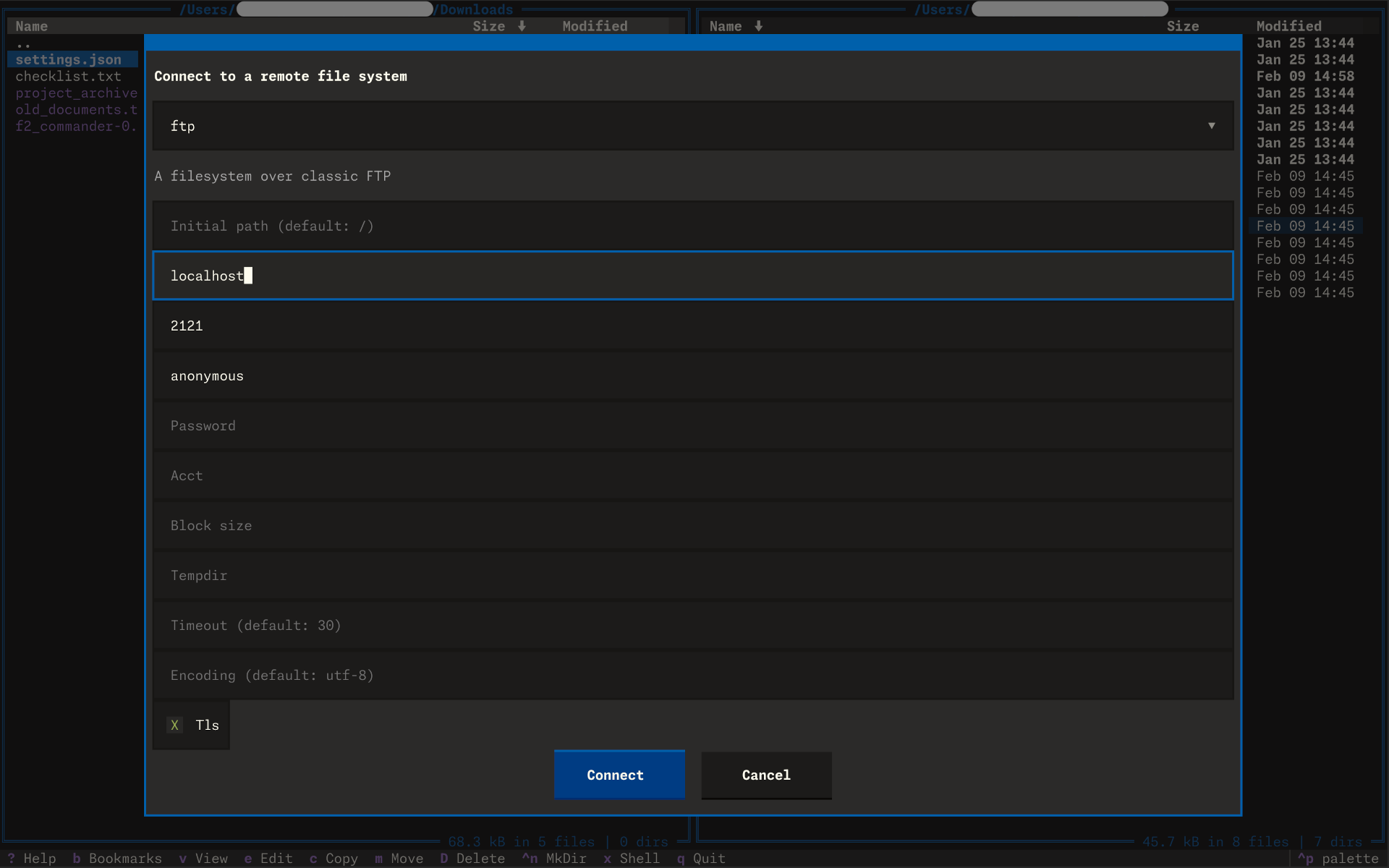Select the highlighted Feb 09 14:45 row
1389x868 pixels.
coord(1305,226)
